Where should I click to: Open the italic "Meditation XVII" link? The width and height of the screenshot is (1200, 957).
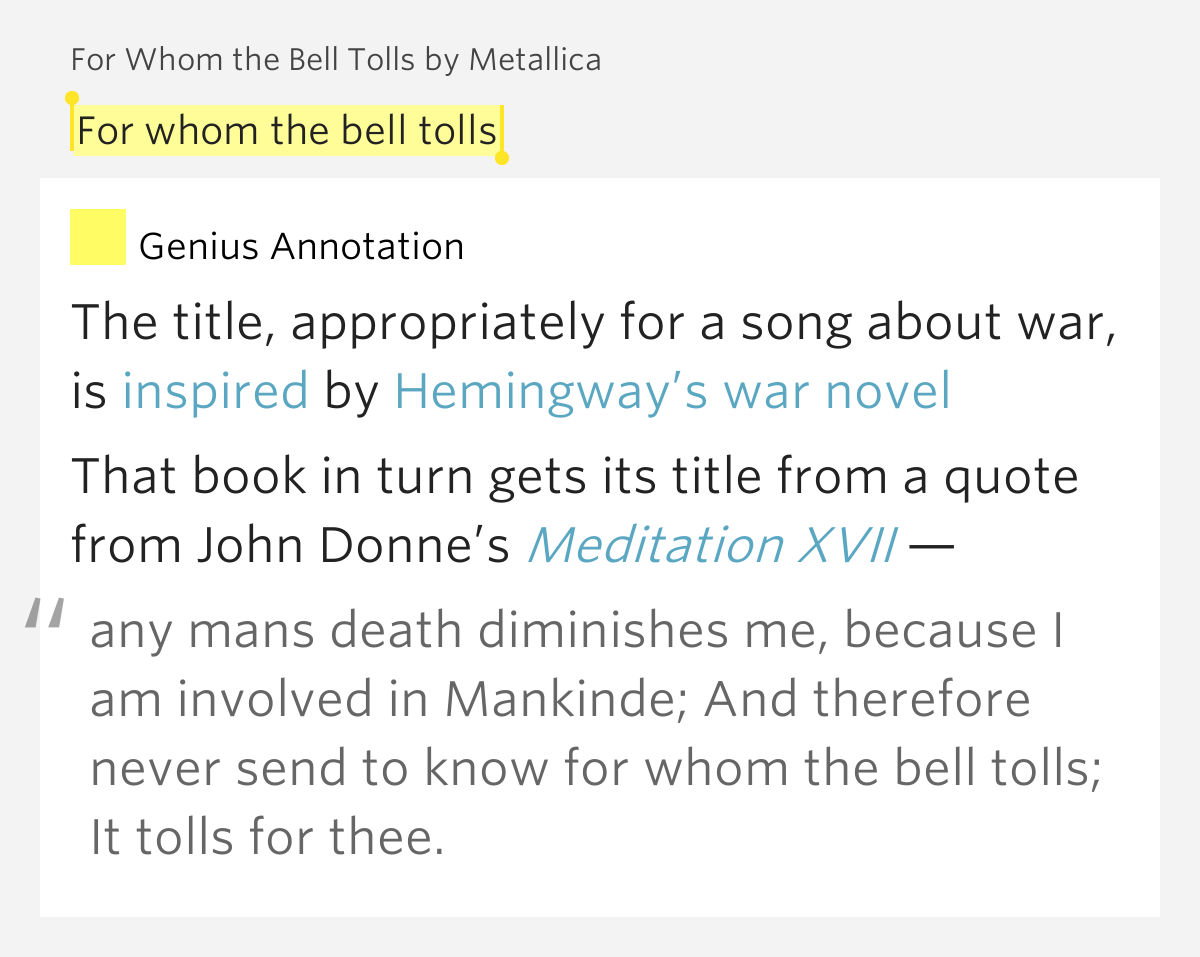[x=711, y=545]
